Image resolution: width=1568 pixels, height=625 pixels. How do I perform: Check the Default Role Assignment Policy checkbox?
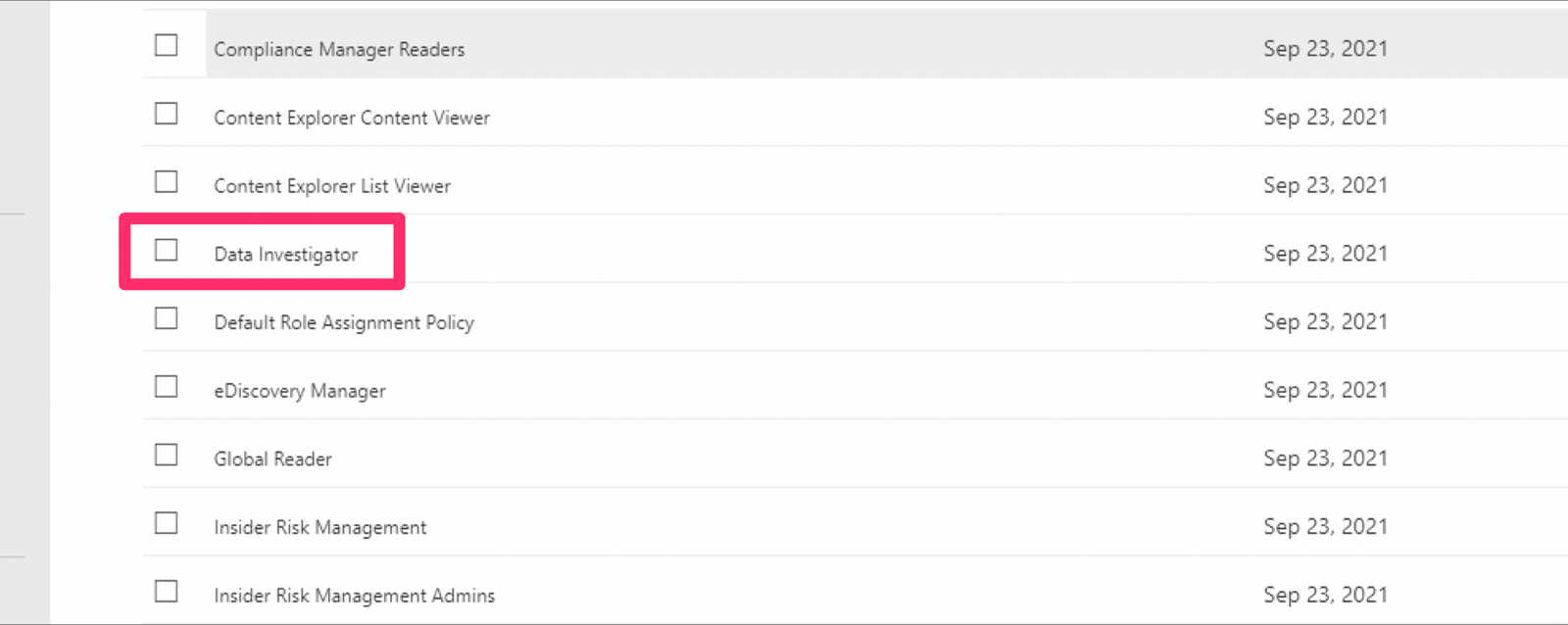tap(167, 318)
